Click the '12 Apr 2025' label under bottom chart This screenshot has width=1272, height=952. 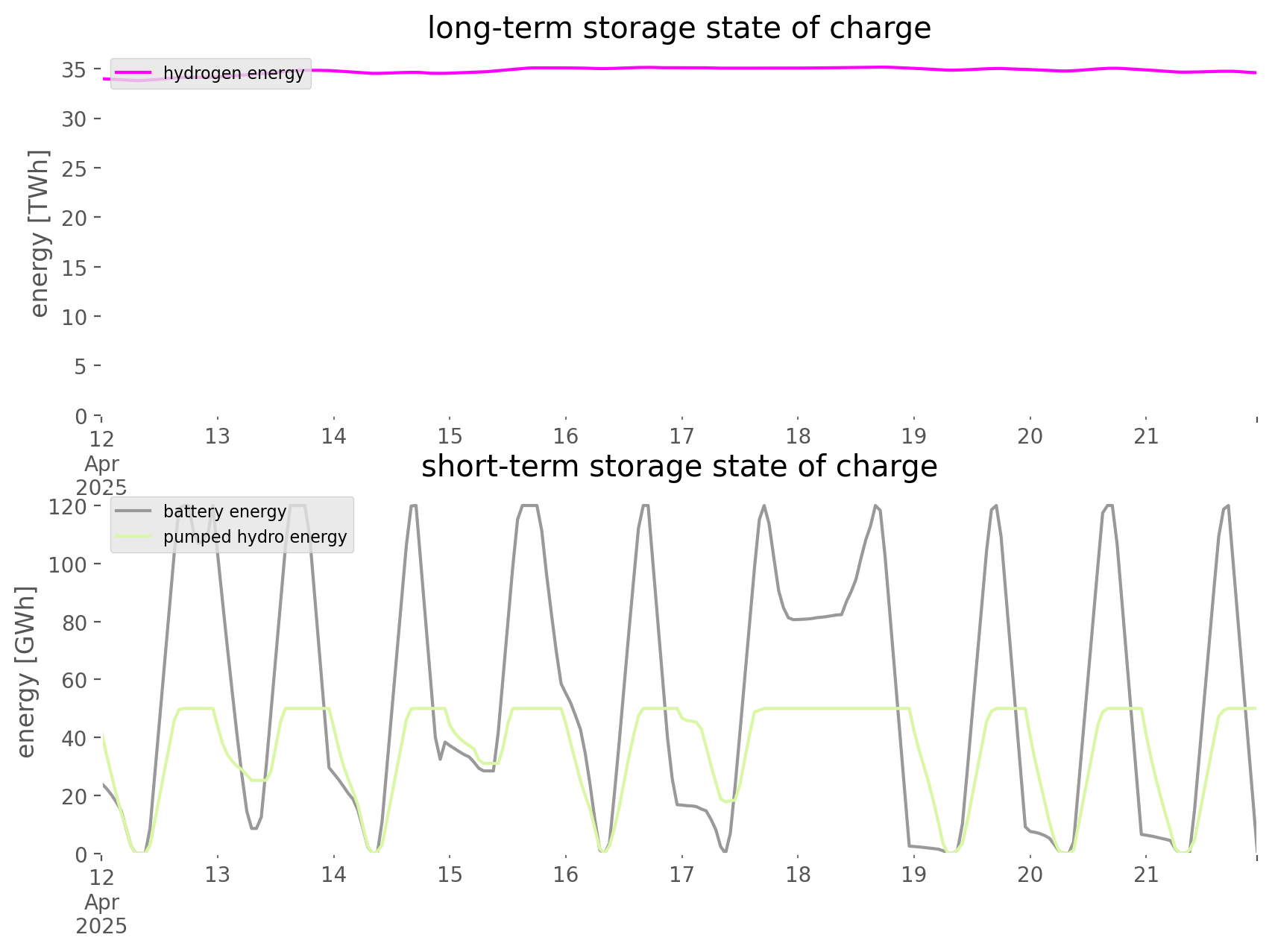click(x=101, y=902)
